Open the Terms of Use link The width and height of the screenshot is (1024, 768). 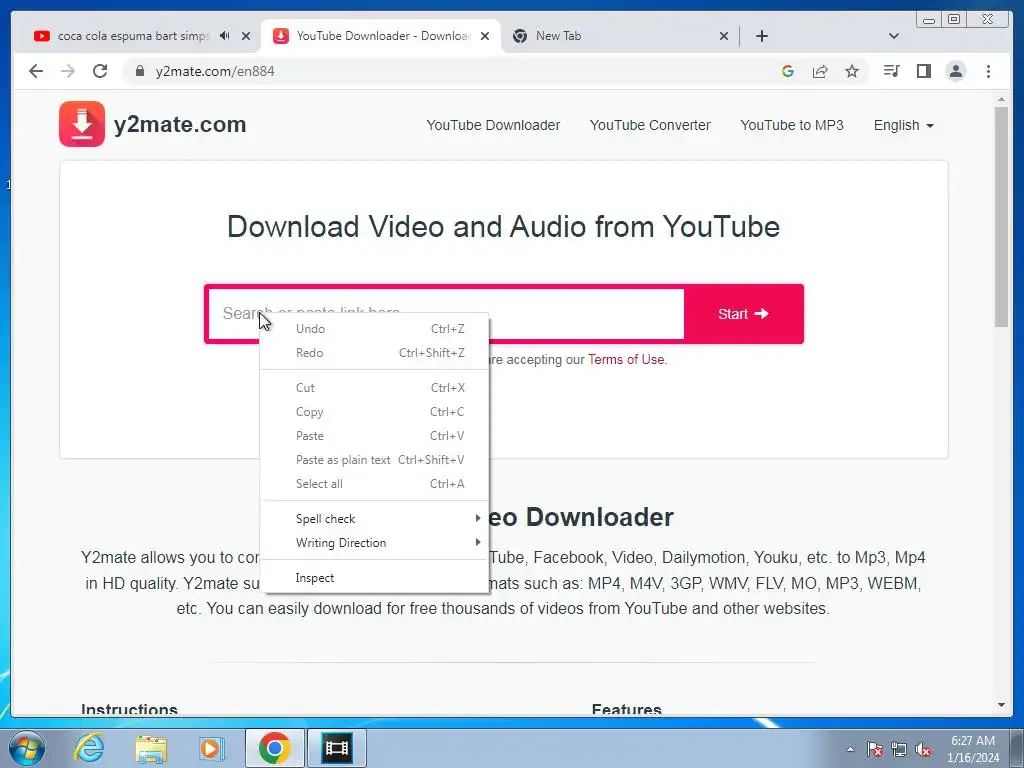click(x=626, y=359)
